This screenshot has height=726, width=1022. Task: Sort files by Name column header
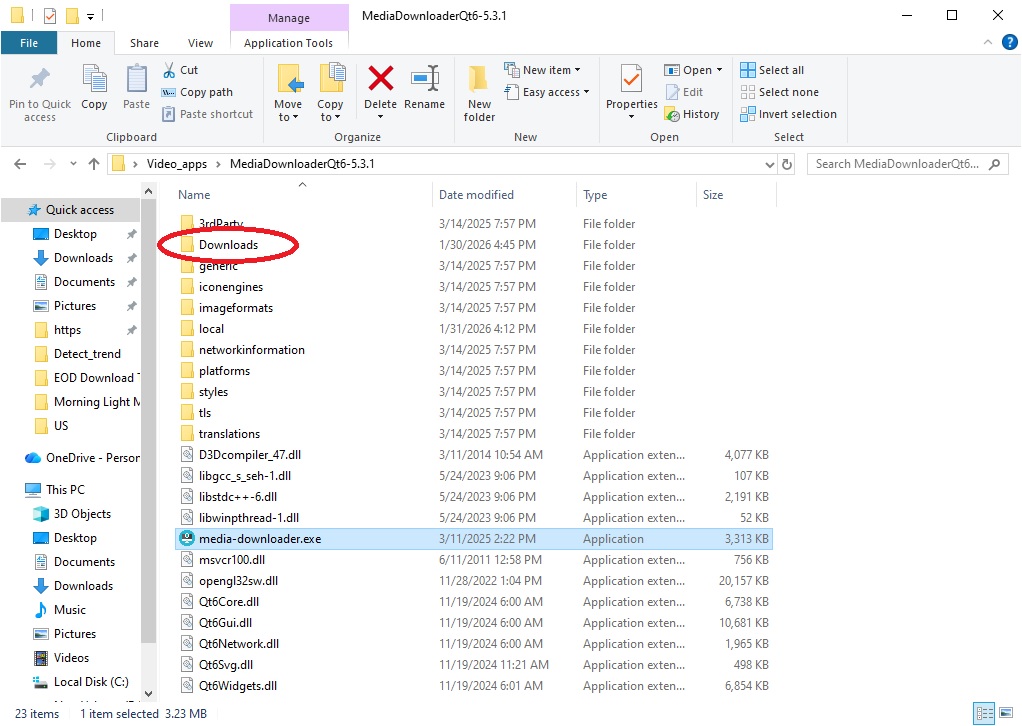point(194,195)
